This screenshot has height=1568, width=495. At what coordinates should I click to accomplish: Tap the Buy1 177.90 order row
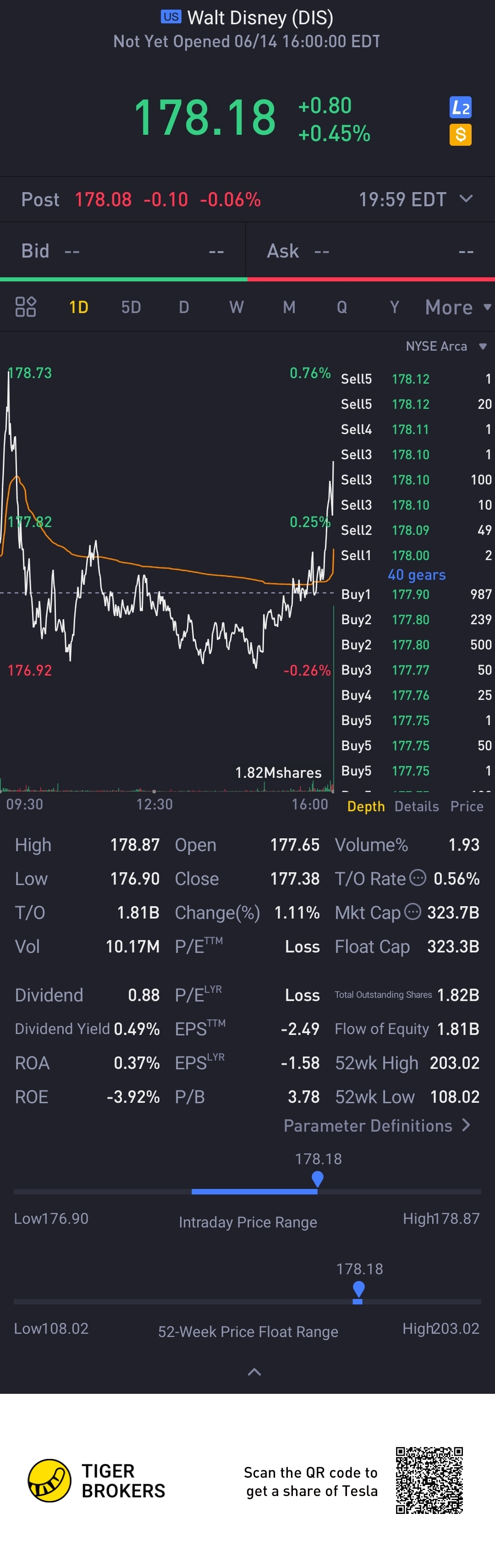(416, 594)
